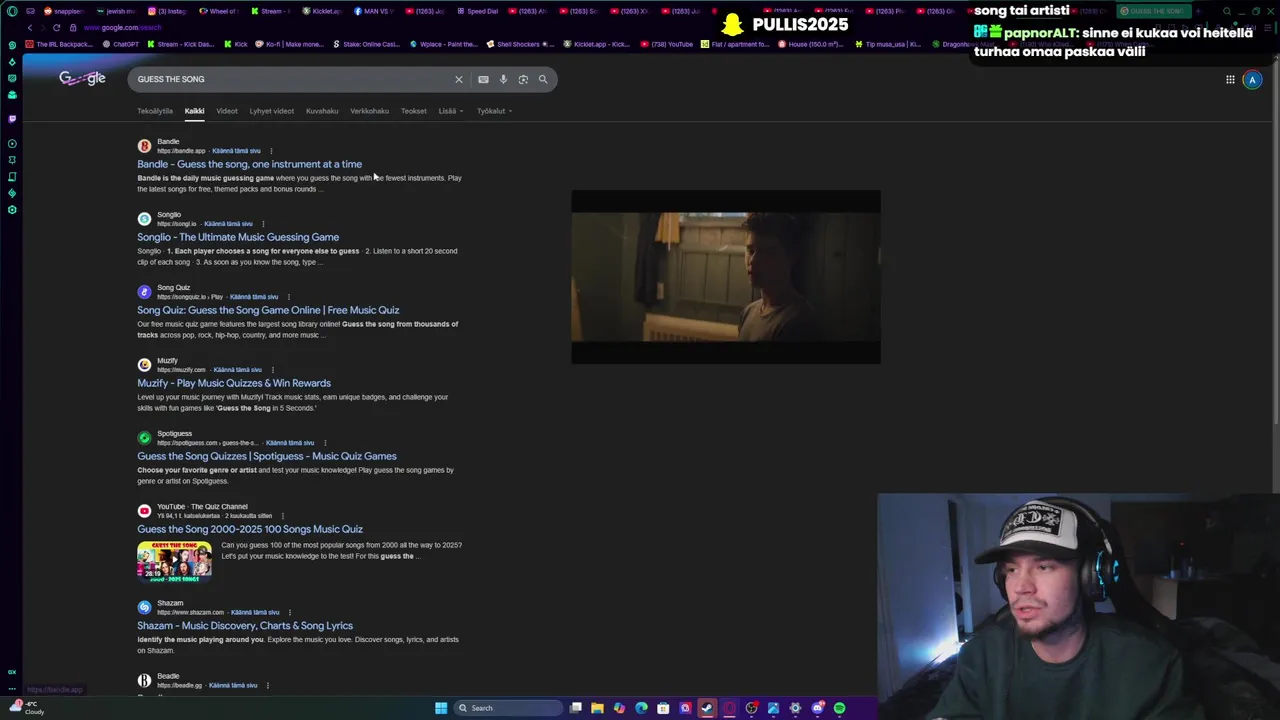
Task: Click the floating video player overlay
Action: (x=726, y=277)
